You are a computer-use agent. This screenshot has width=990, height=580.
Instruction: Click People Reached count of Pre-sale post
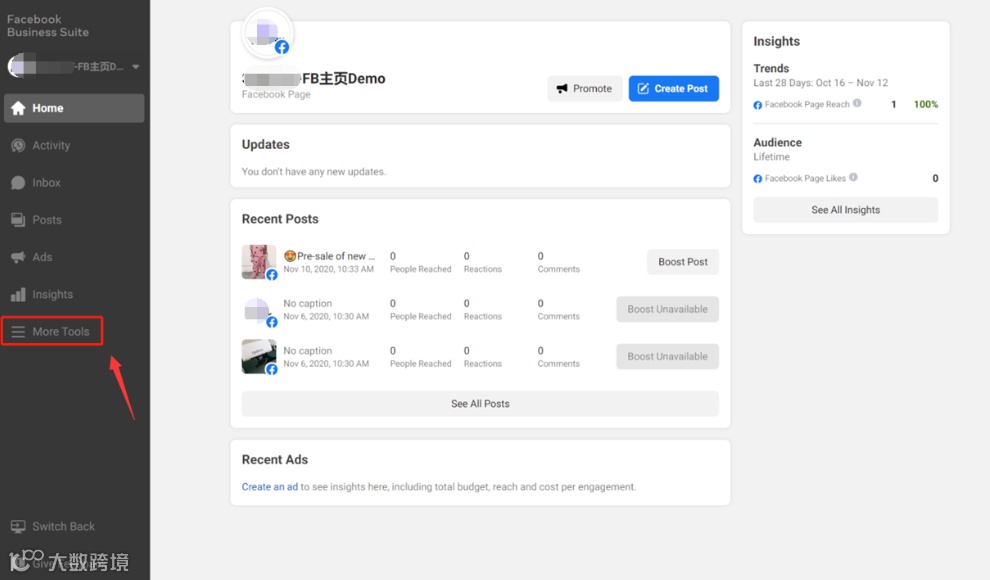click(393, 256)
